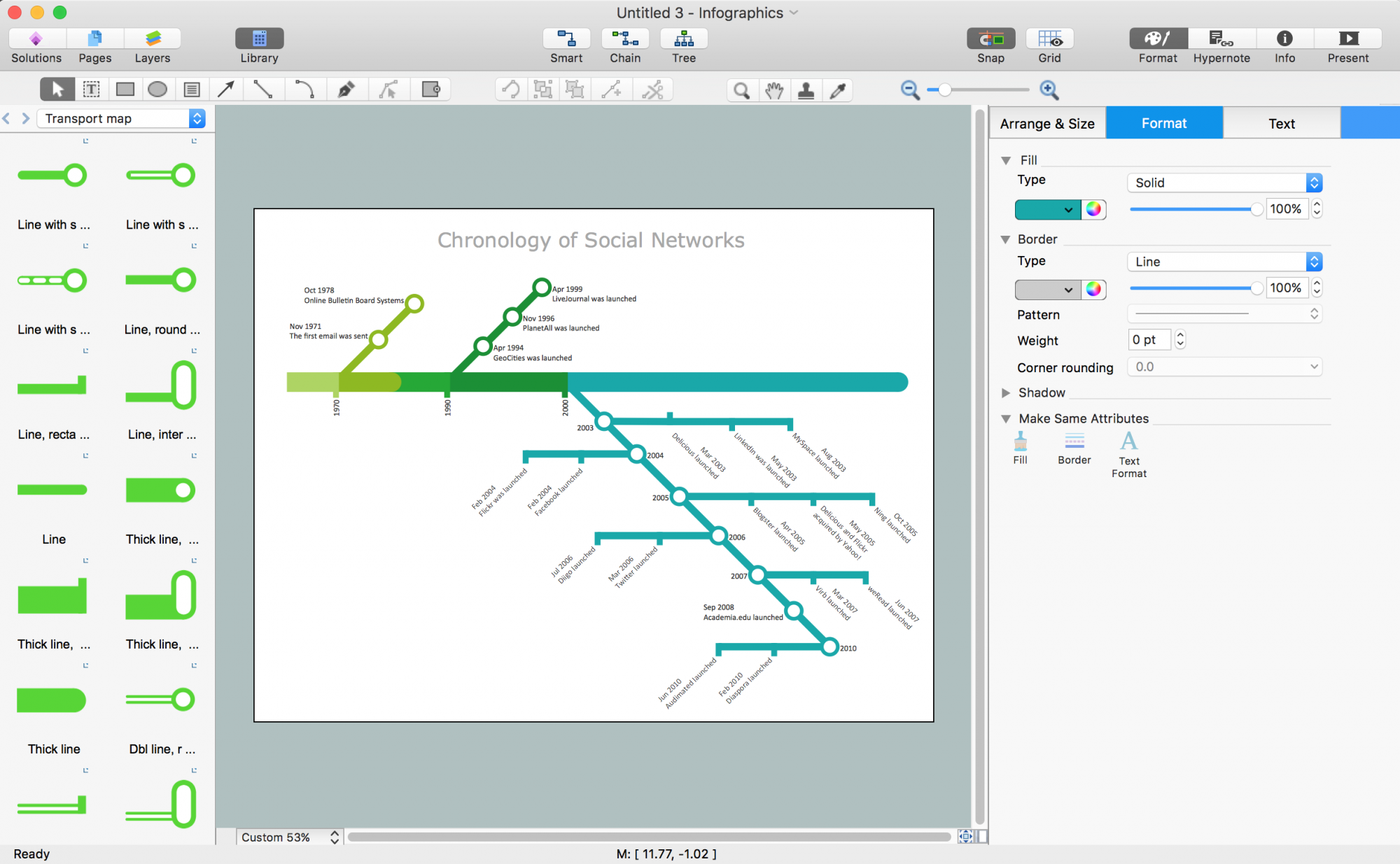Open the gray border color swatch
The image size is (1400, 864).
1047,289
